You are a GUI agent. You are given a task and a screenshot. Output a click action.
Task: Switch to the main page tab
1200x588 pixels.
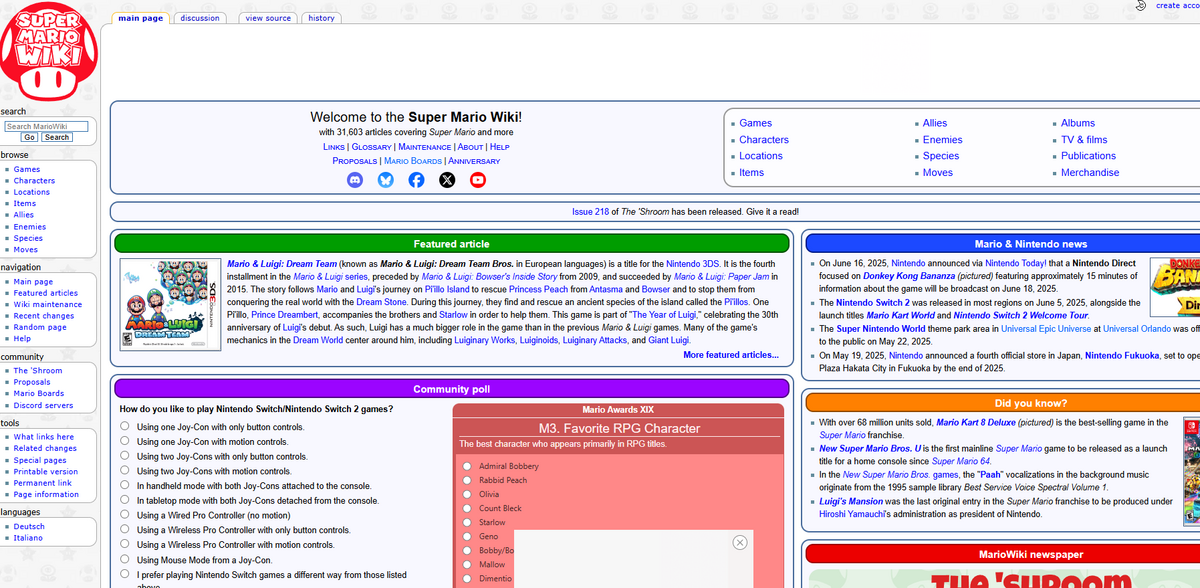(x=140, y=18)
